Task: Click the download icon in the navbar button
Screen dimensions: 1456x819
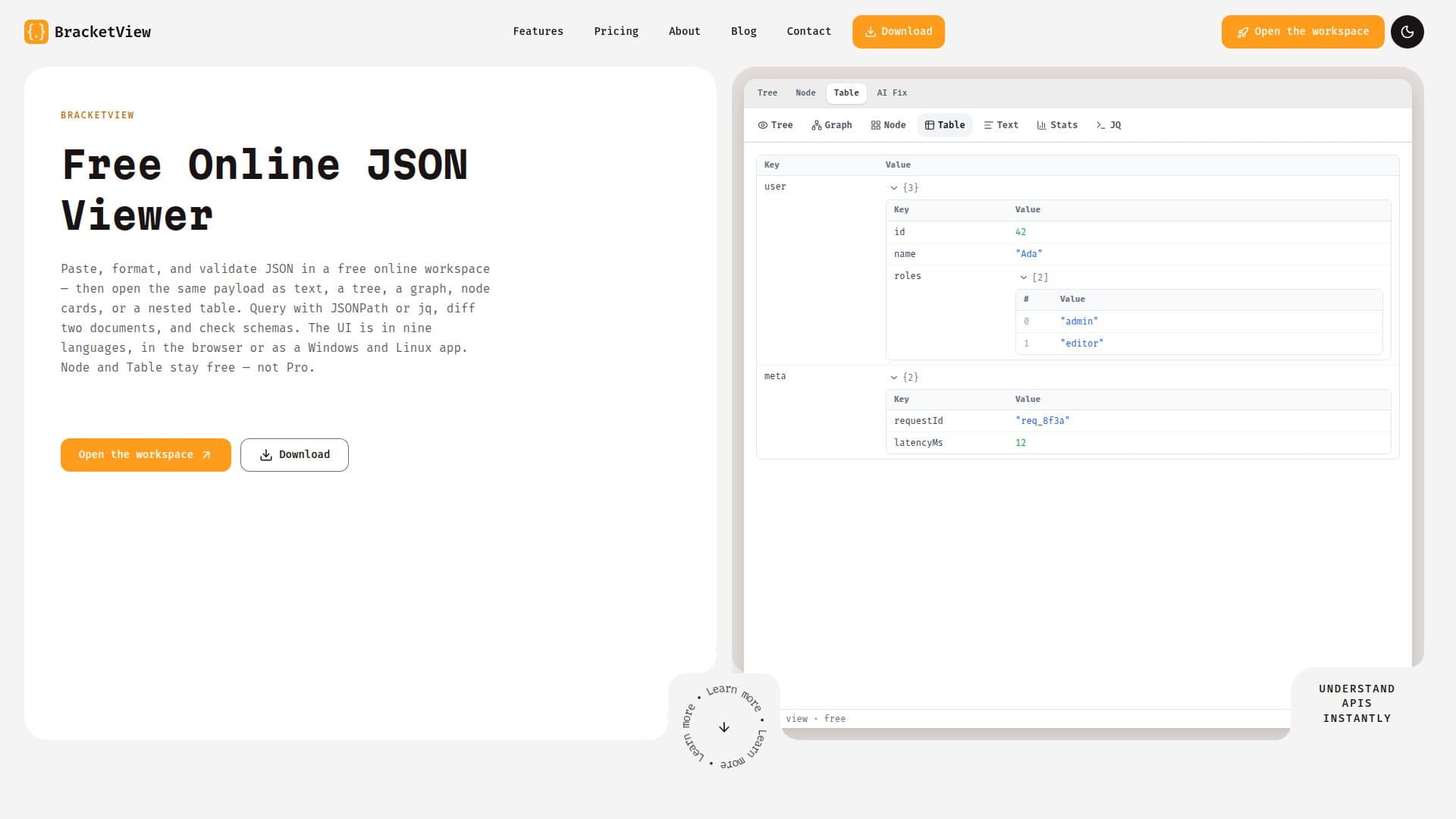Action: click(x=871, y=32)
